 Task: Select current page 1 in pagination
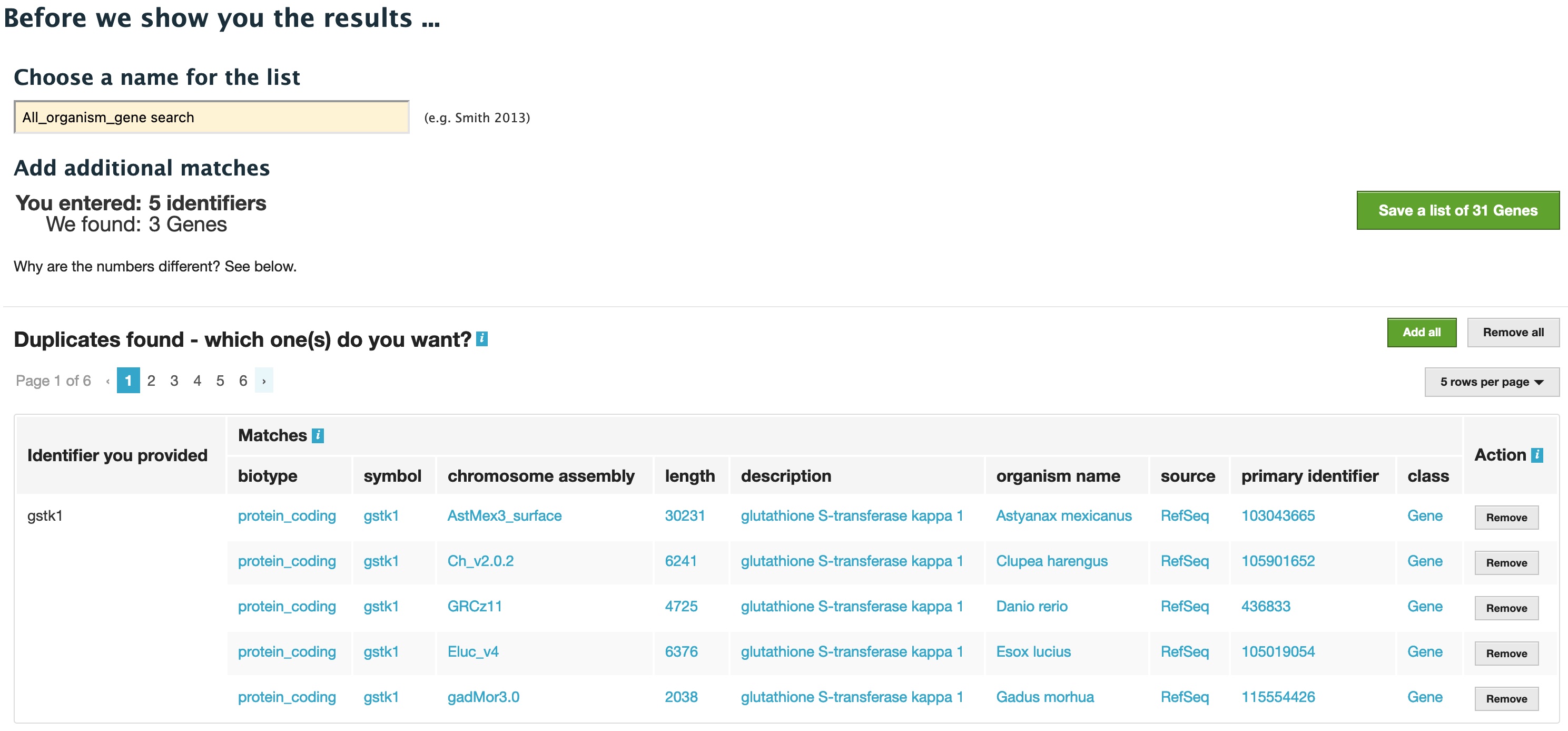129,381
